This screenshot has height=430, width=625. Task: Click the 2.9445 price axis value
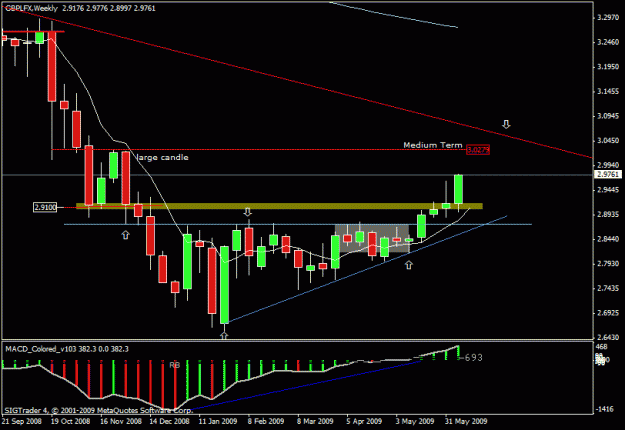[608, 190]
